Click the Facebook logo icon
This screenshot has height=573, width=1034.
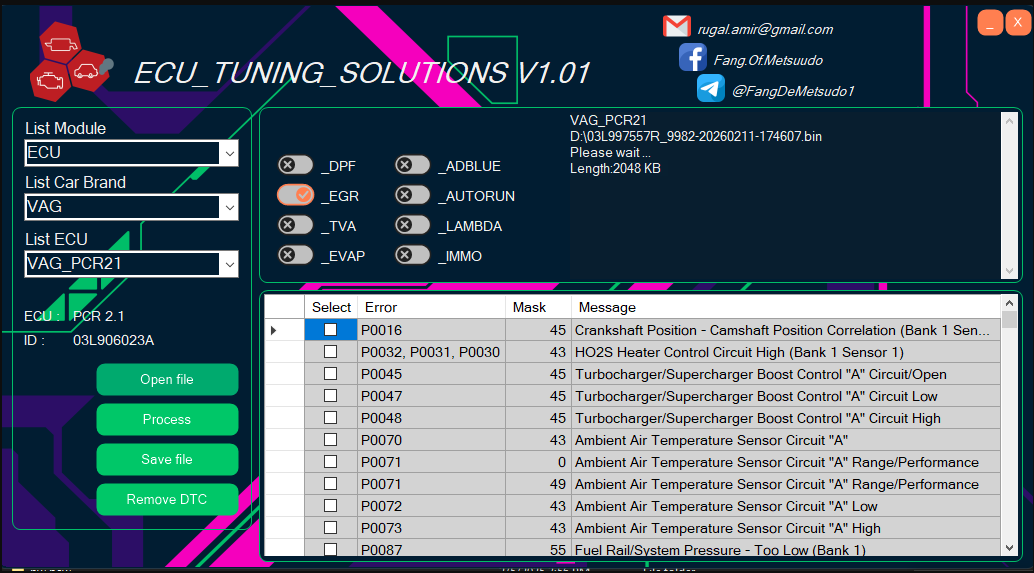[692, 58]
